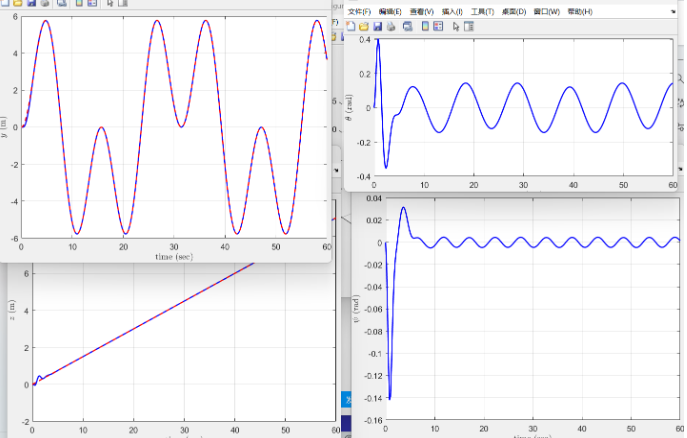Select Edit Plot arrow in y-plot window
Screen dimensions: 687x438
(x=110, y=3)
